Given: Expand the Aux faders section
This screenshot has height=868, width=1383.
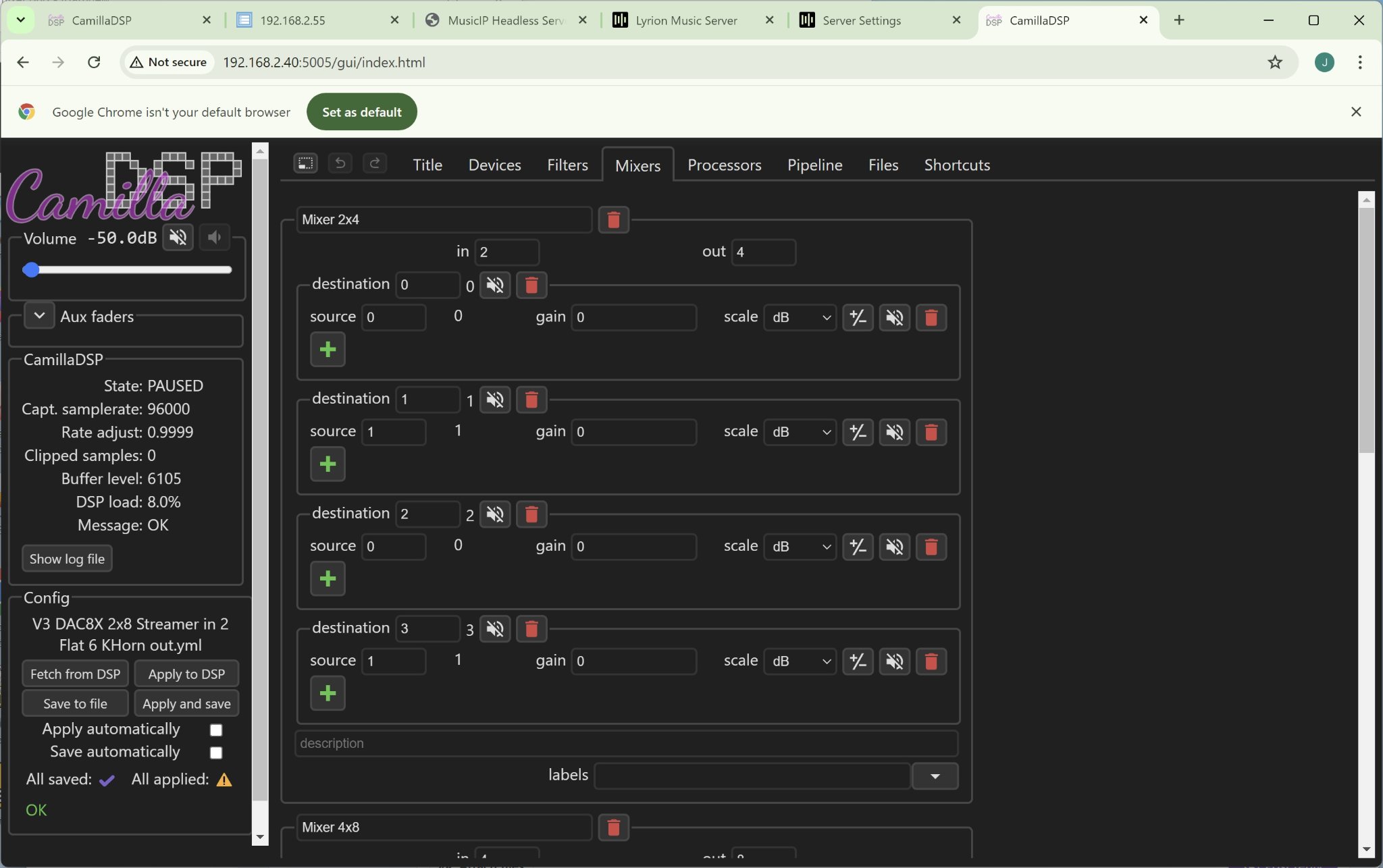Looking at the screenshot, I should [39, 315].
